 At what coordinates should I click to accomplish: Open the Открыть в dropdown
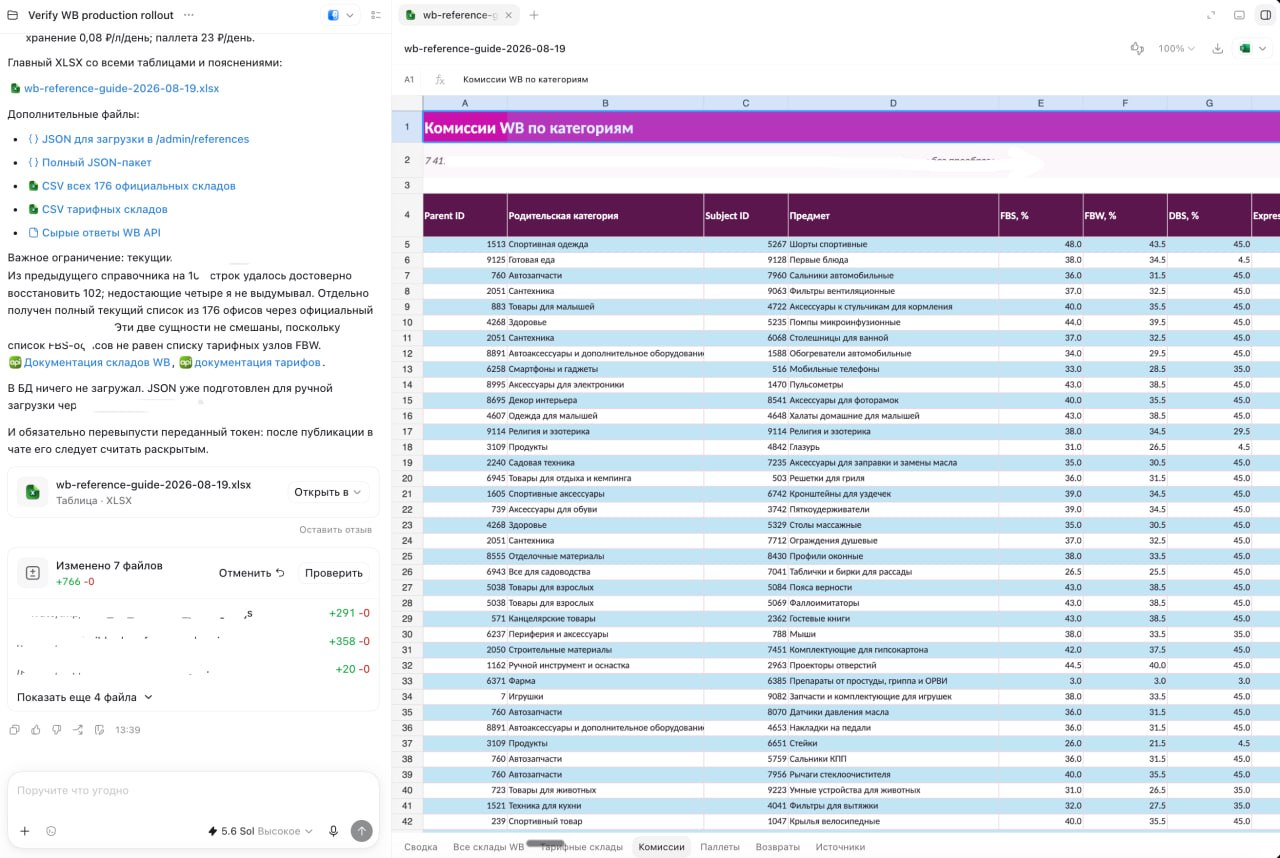point(328,492)
